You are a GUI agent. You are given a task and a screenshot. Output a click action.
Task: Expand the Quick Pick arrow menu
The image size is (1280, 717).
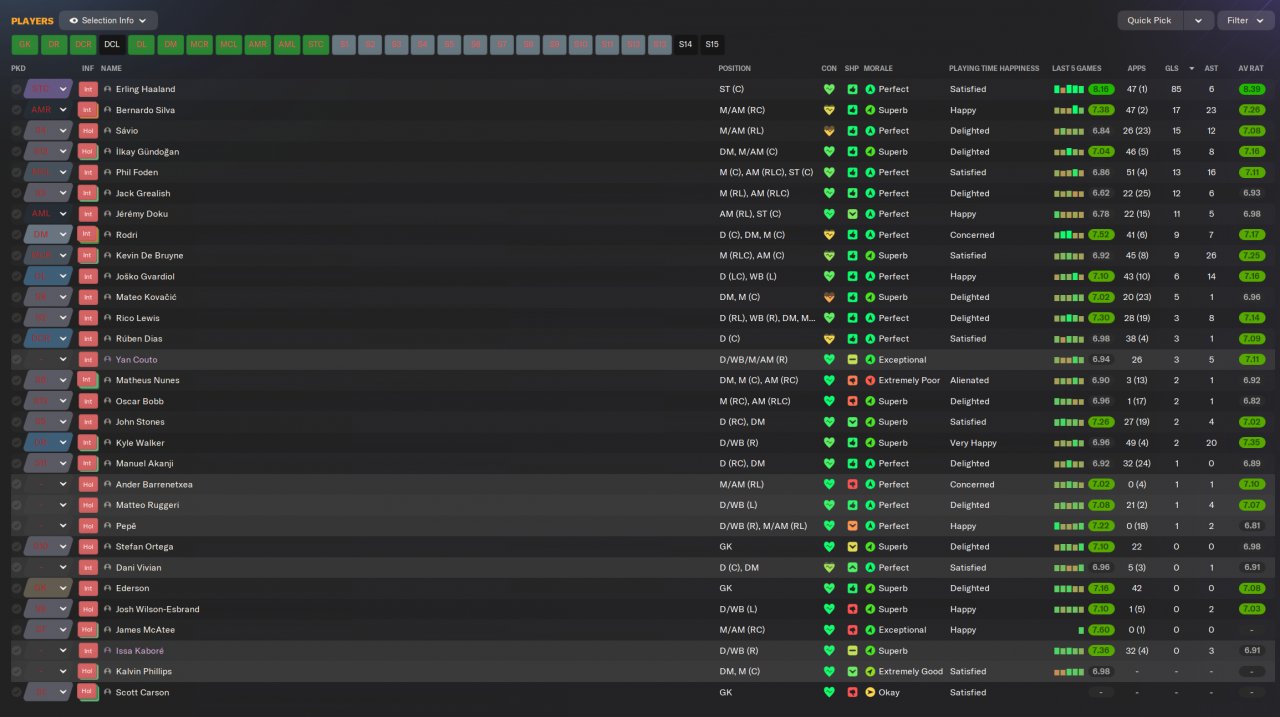(1199, 20)
